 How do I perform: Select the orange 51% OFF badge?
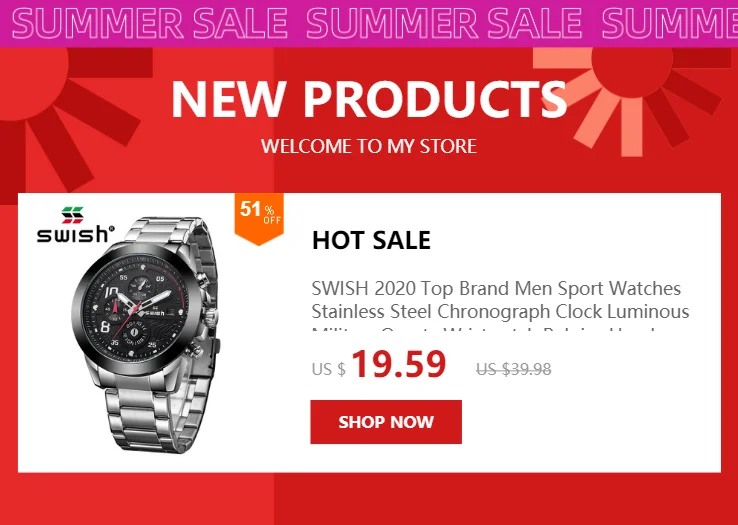tap(259, 219)
